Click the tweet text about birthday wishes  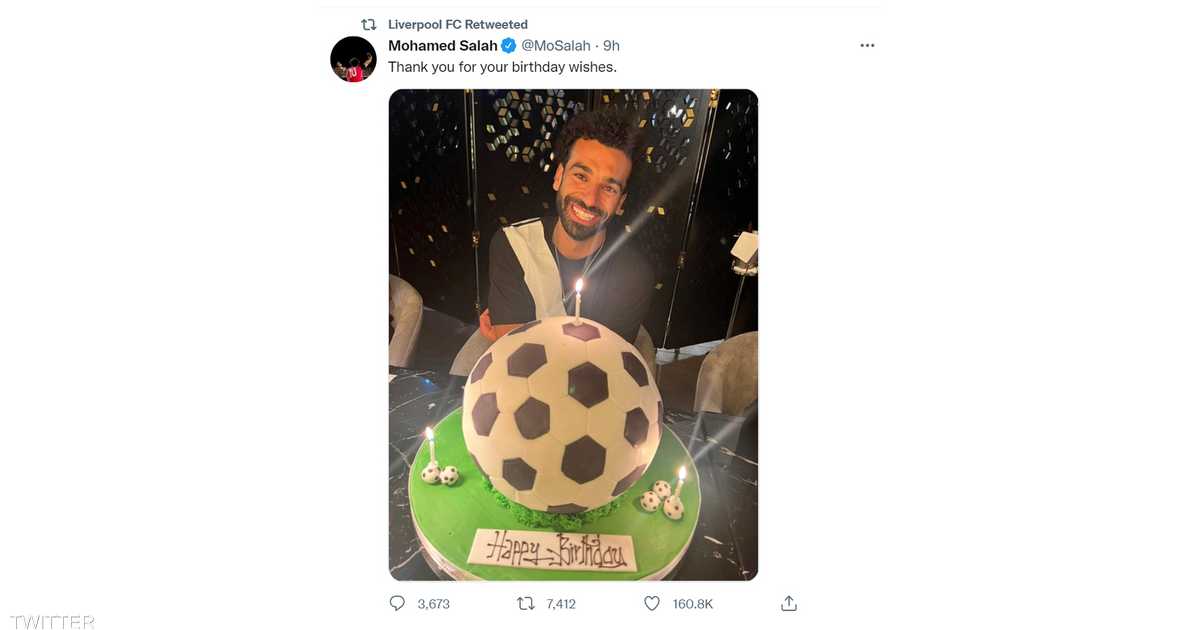[x=502, y=68]
